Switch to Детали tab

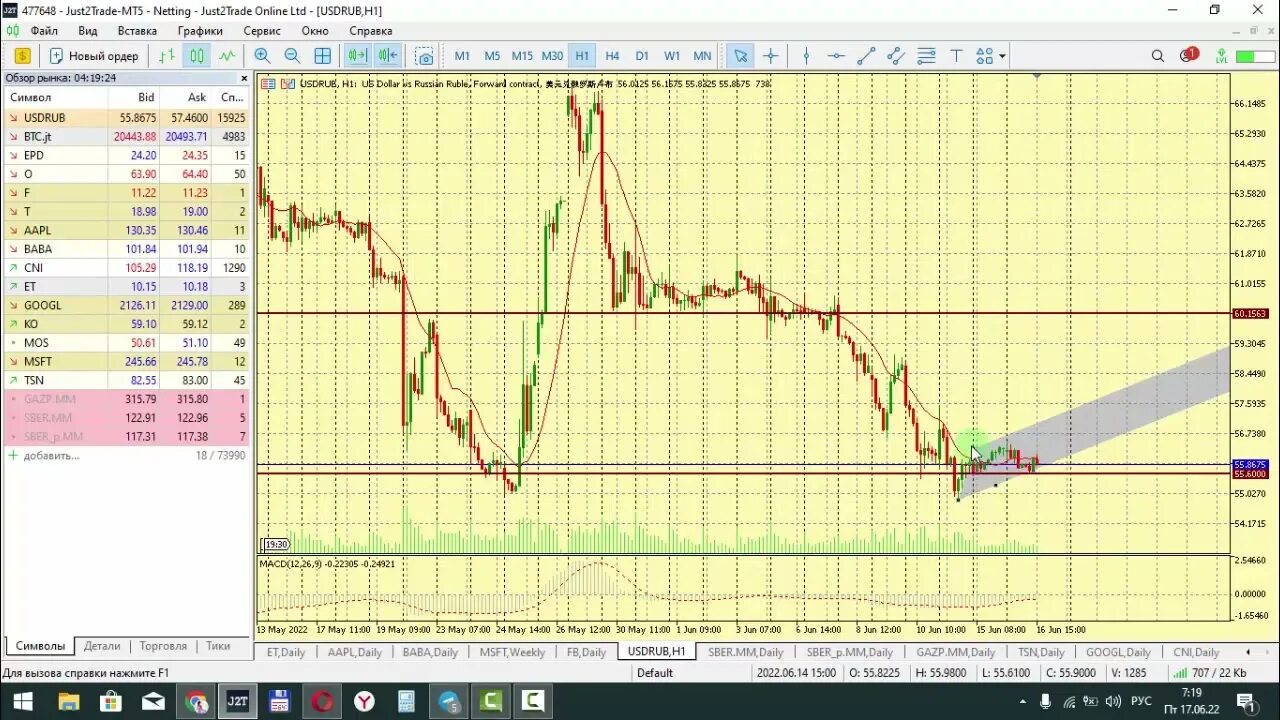coord(102,646)
